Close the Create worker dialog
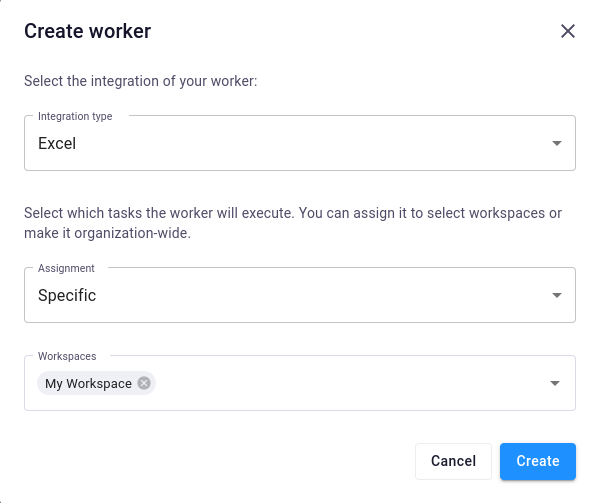 tap(568, 31)
